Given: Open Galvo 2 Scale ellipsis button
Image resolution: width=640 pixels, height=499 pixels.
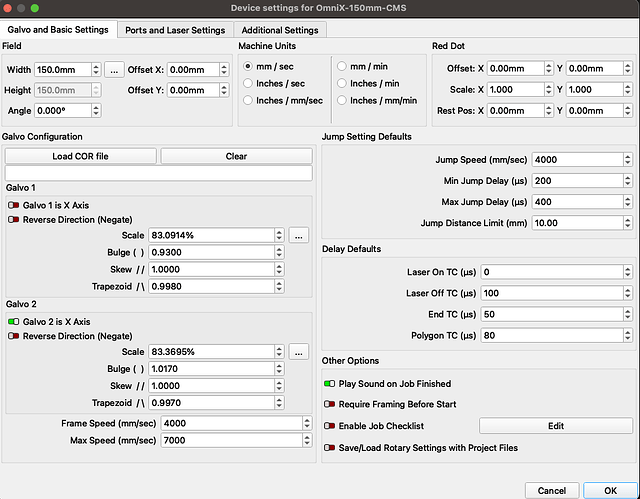Looking at the screenshot, I should click(x=299, y=352).
